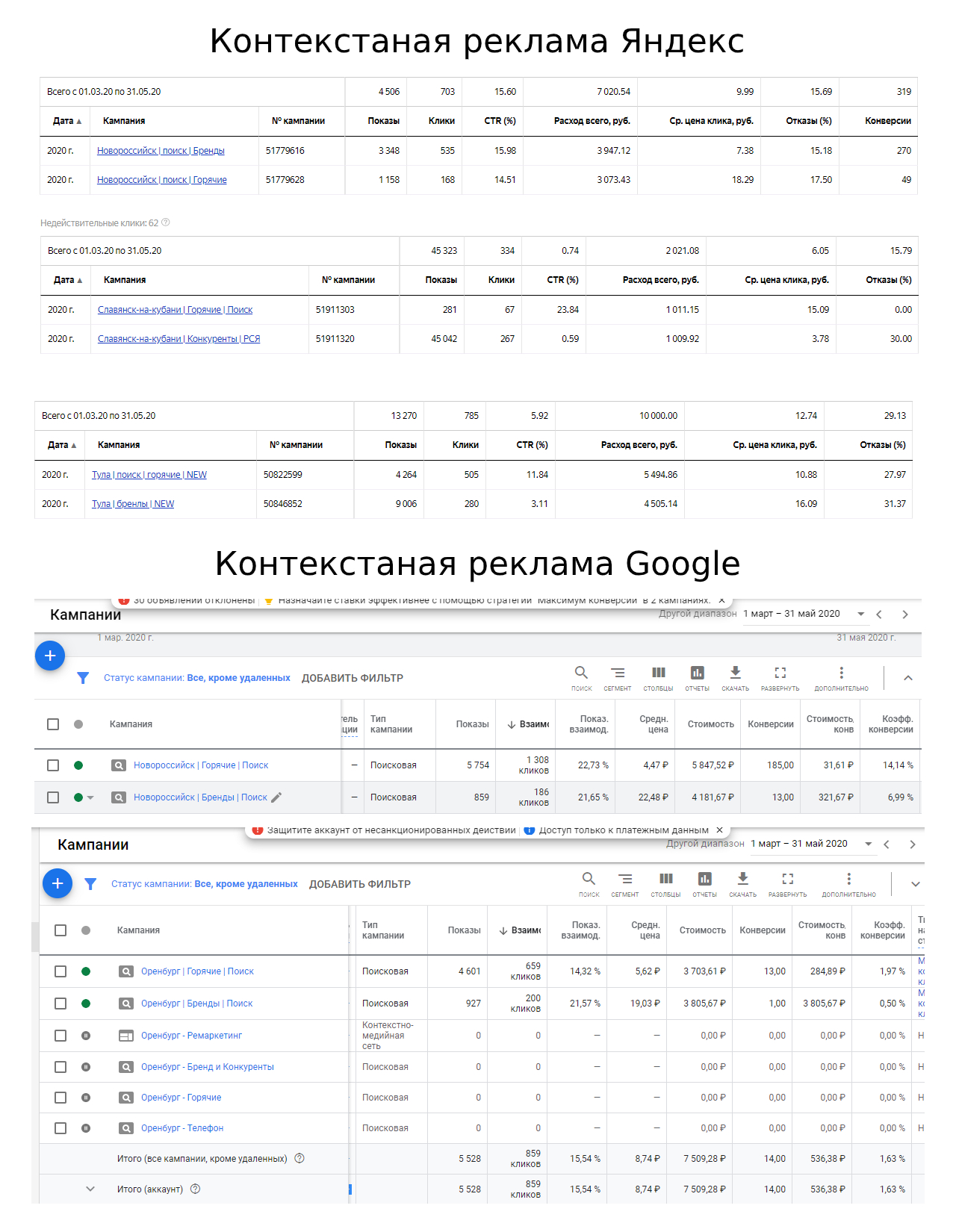
Task: Click the funnel filter icon in the Новороссийск panel
Action: (83, 678)
